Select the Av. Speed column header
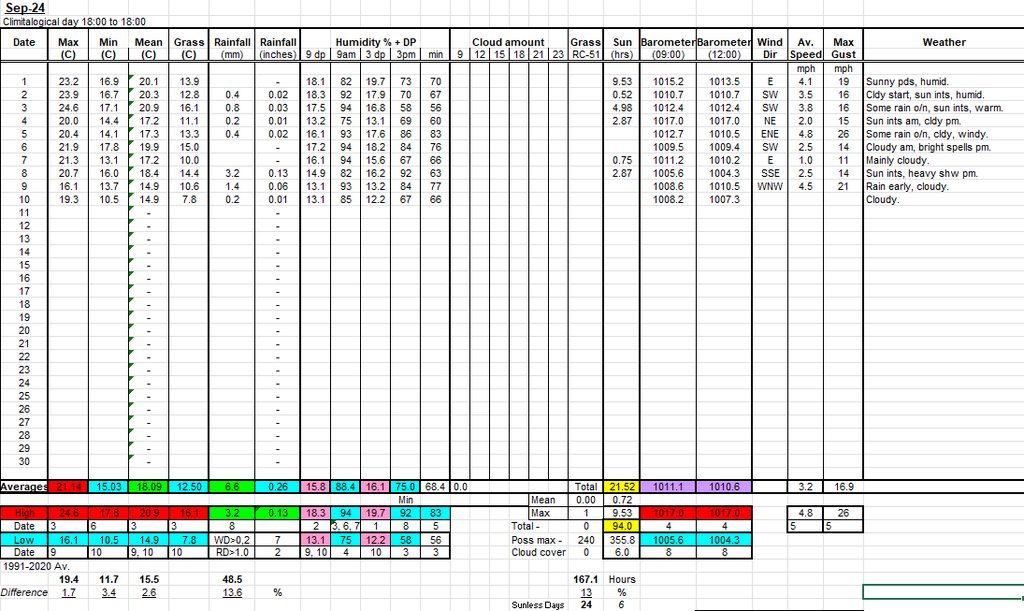The height and width of the screenshot is (611, 1024). (805, 48)
